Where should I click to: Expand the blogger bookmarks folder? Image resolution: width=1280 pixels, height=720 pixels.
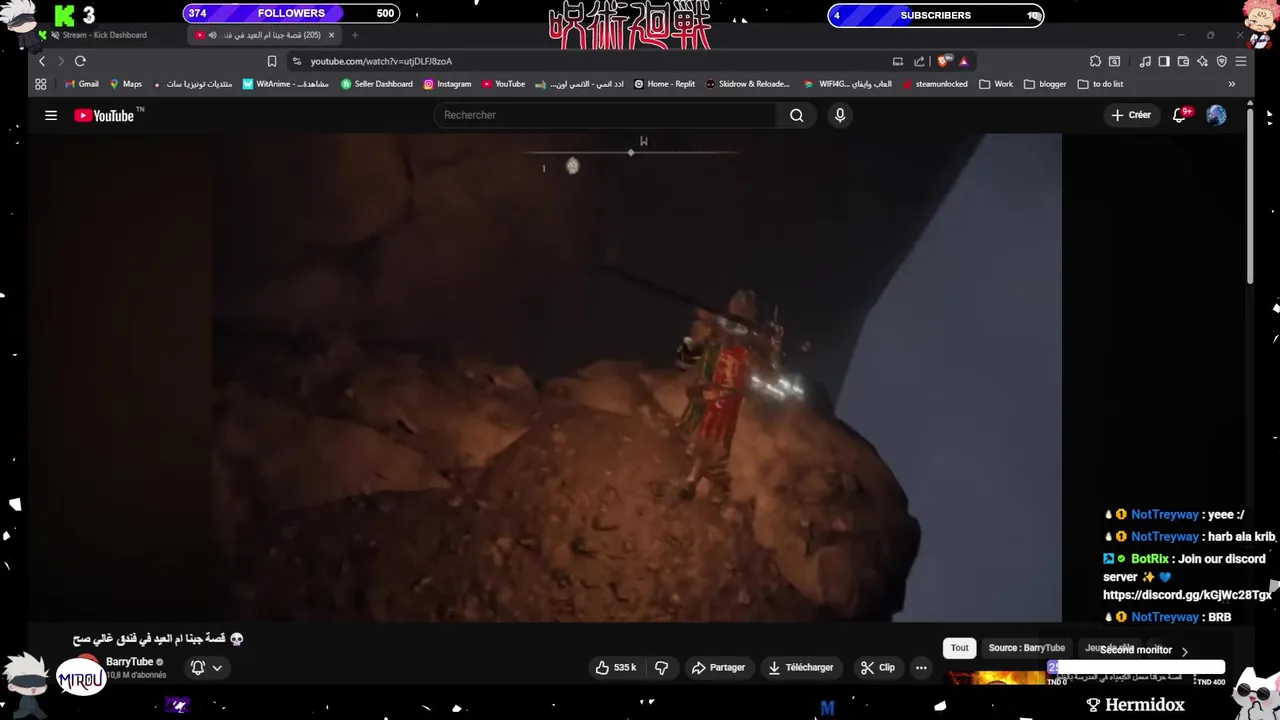(x=1046, y=84)
